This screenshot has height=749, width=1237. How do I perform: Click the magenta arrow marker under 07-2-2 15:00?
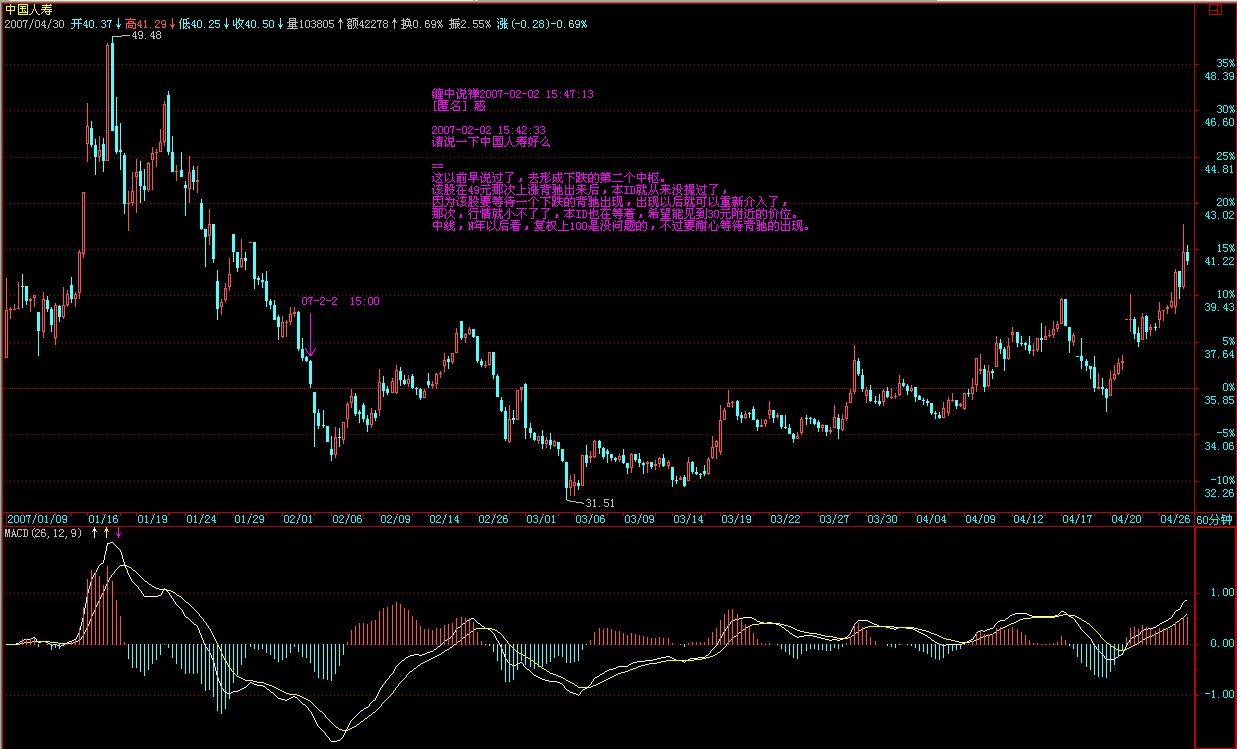click(x=311, y=336)
